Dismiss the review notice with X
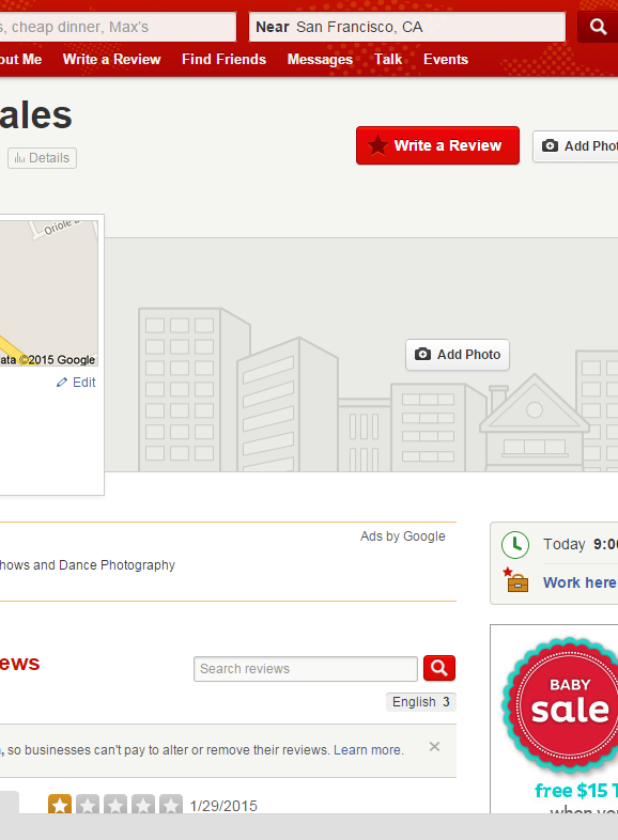 click(434, 747)
